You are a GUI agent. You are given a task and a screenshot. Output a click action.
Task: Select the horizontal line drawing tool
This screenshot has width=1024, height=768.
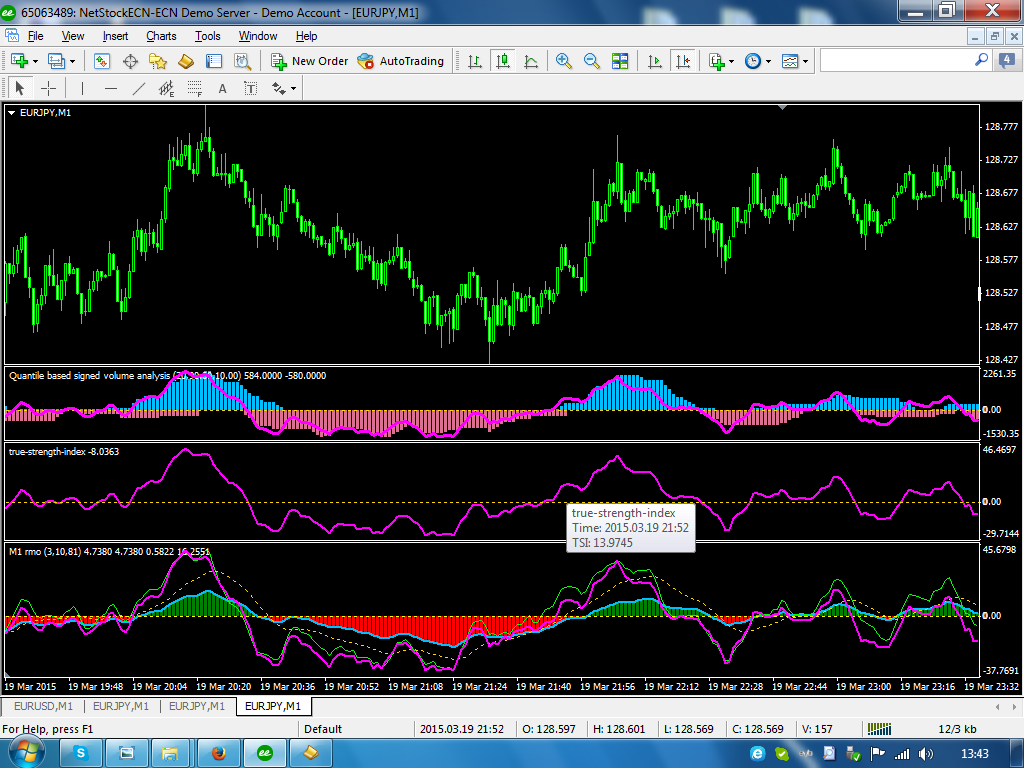point(111,88)
